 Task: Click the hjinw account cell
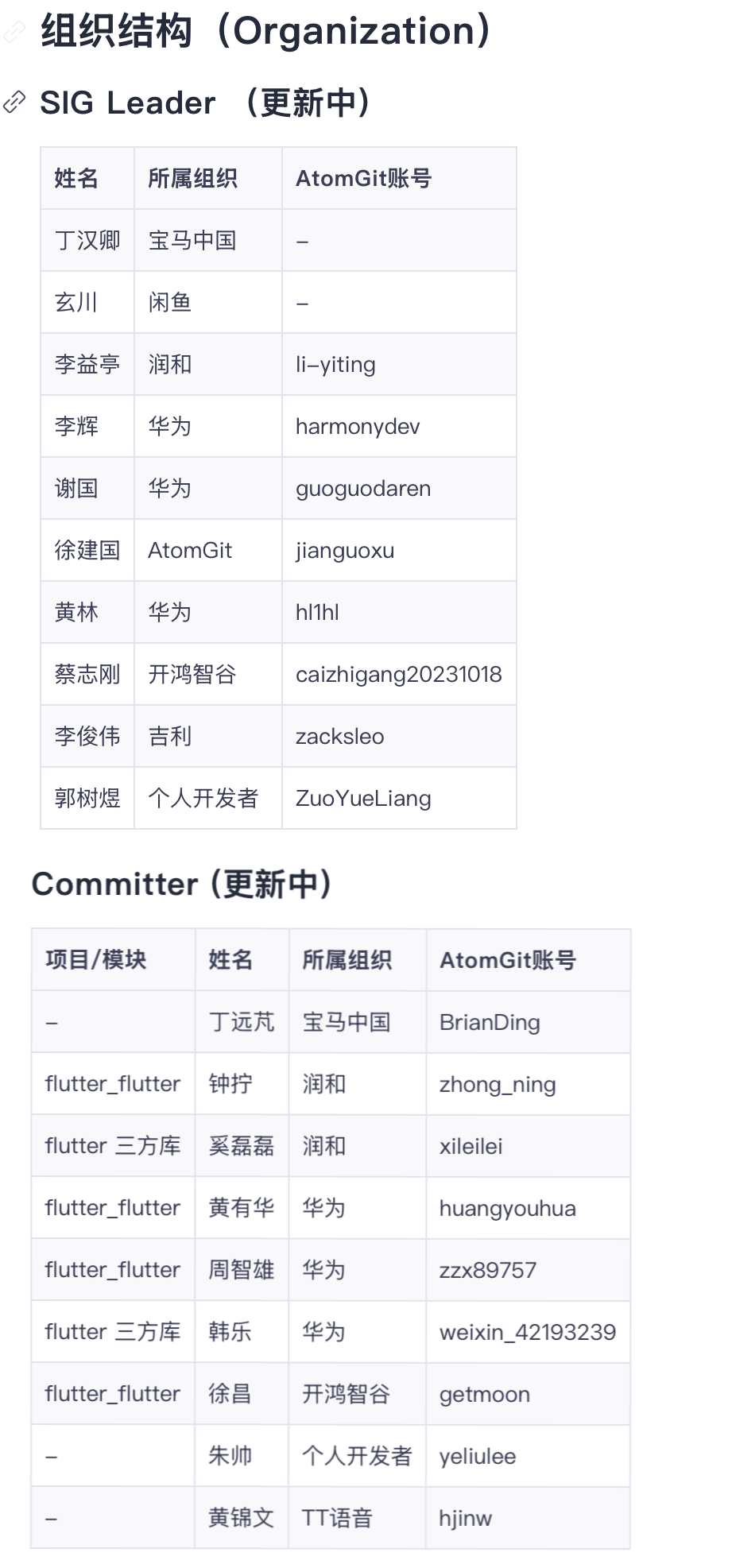(465, 1519)
